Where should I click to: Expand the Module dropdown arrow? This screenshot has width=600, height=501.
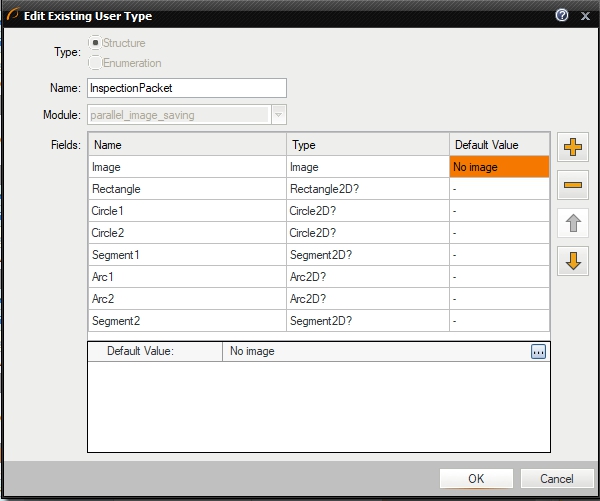tap(278, 115)
